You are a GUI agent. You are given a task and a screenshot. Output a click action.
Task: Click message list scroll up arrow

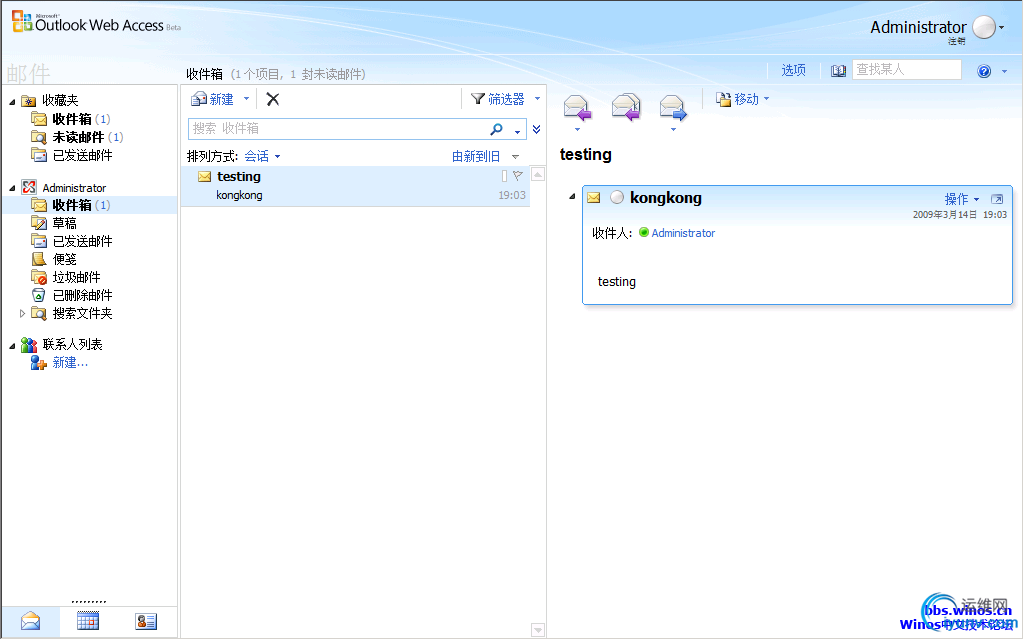pos(538,174)
